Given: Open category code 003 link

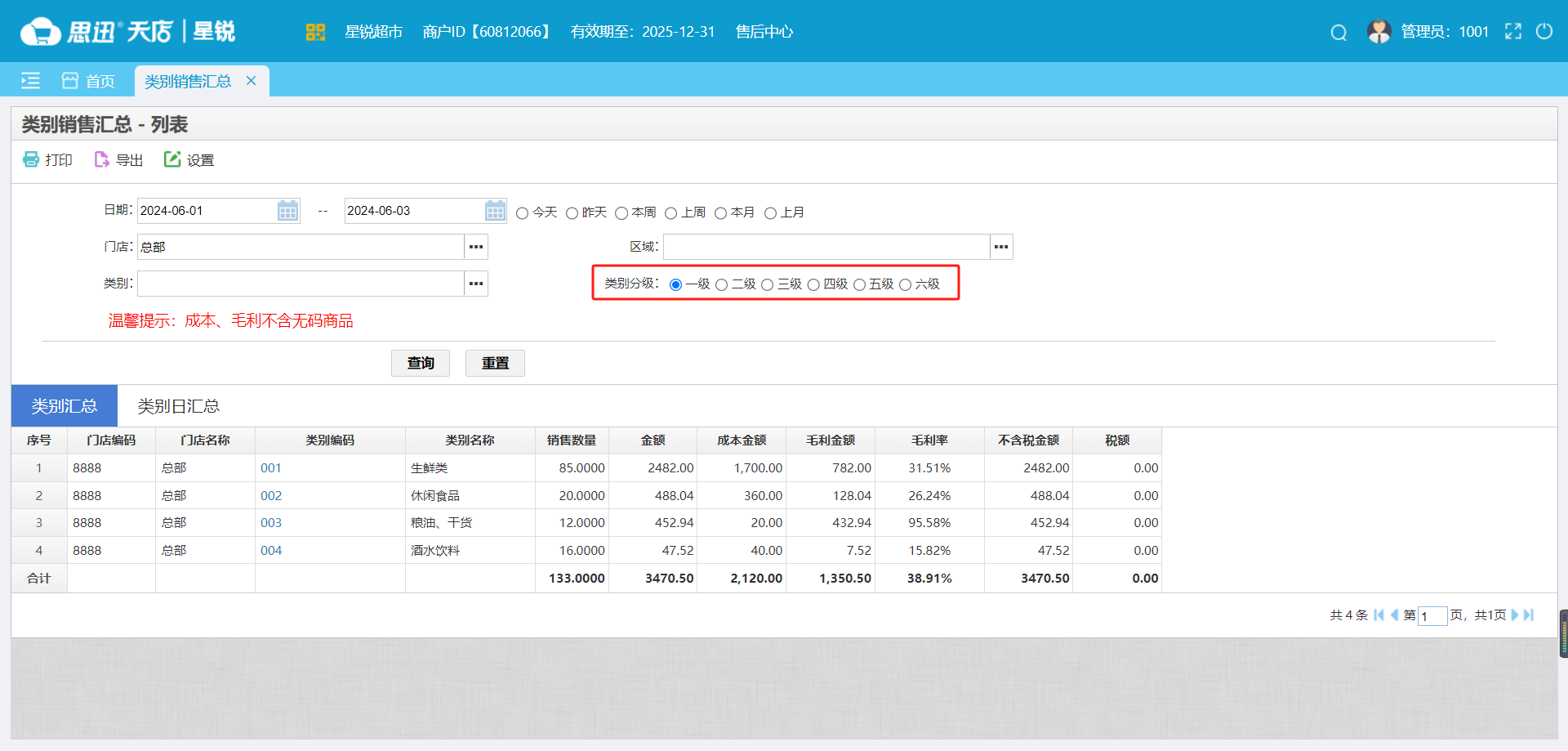Looking at the screenshot, I should pos(271,523).
